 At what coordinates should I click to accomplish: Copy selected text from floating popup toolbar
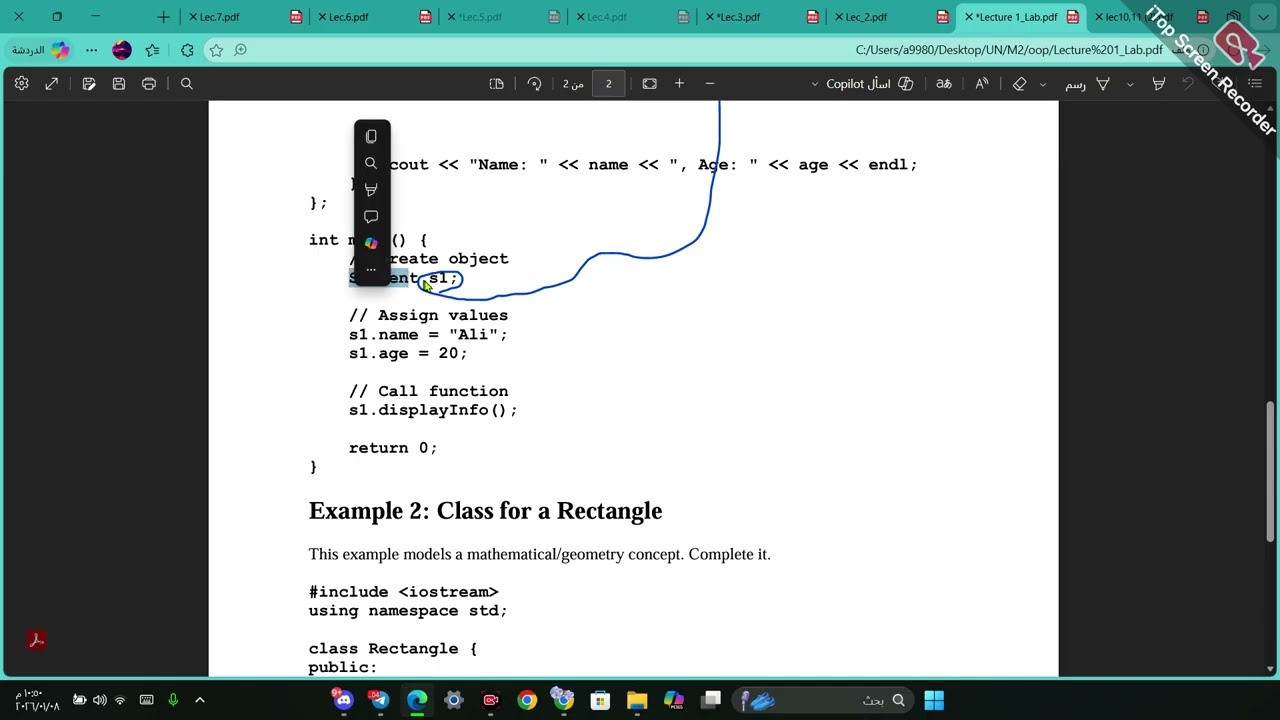[371, 136]
